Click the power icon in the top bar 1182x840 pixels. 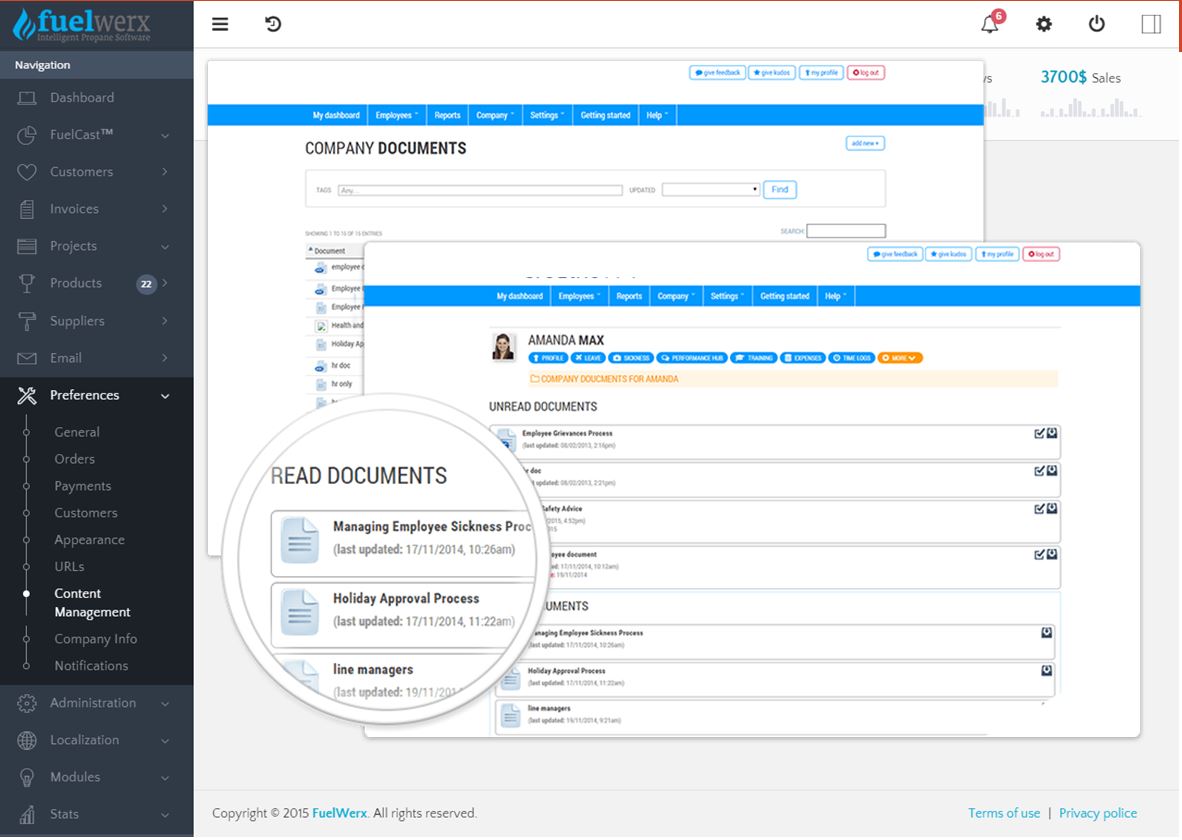coord(1096,24)
